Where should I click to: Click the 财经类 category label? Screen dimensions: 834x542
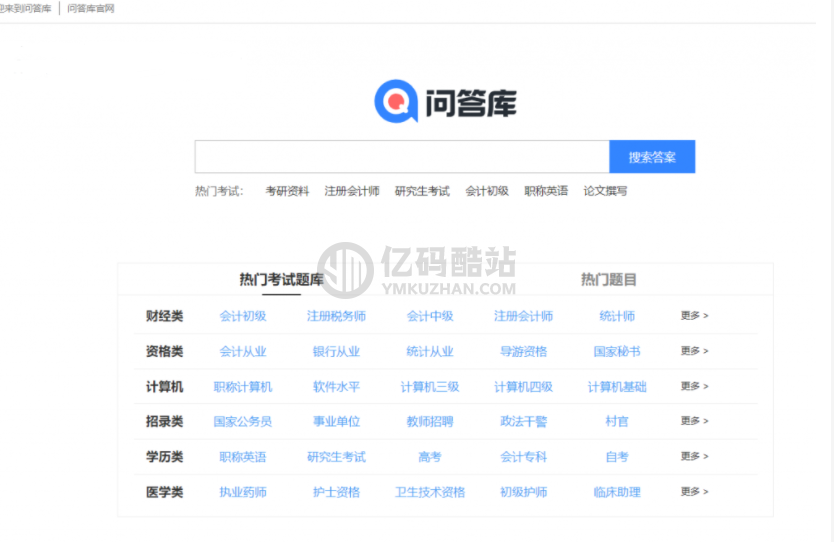coord(164,316)
